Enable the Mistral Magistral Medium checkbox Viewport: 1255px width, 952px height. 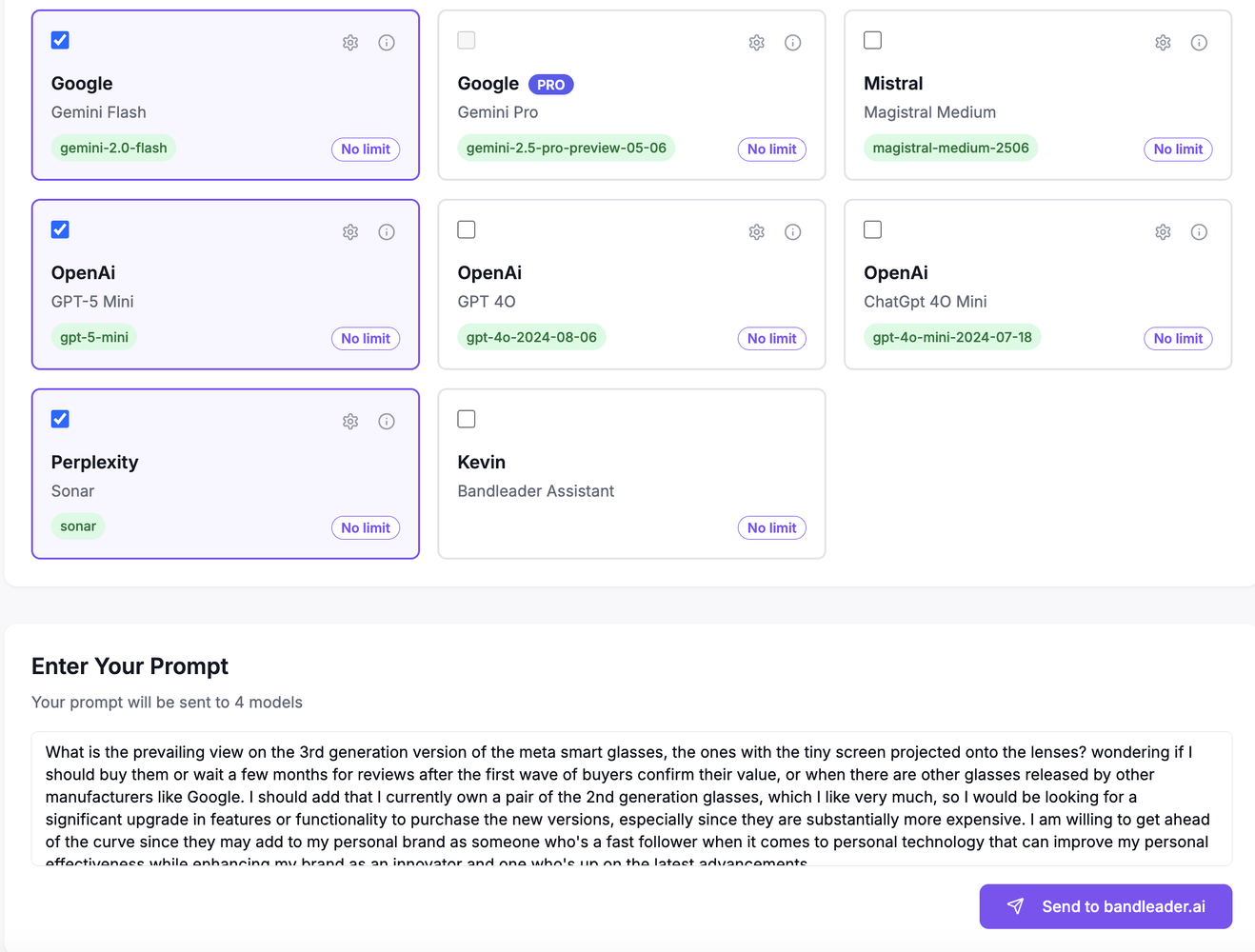pos(872,40)
